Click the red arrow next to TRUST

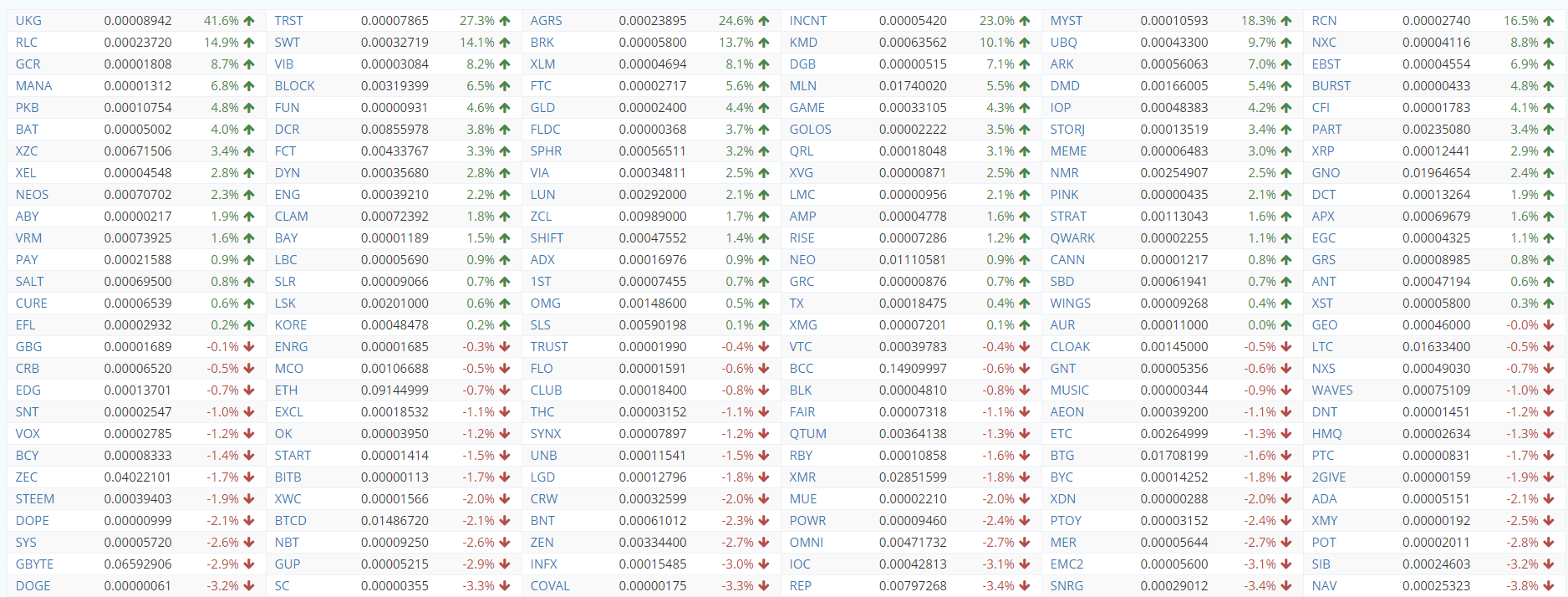coord(763,347)
